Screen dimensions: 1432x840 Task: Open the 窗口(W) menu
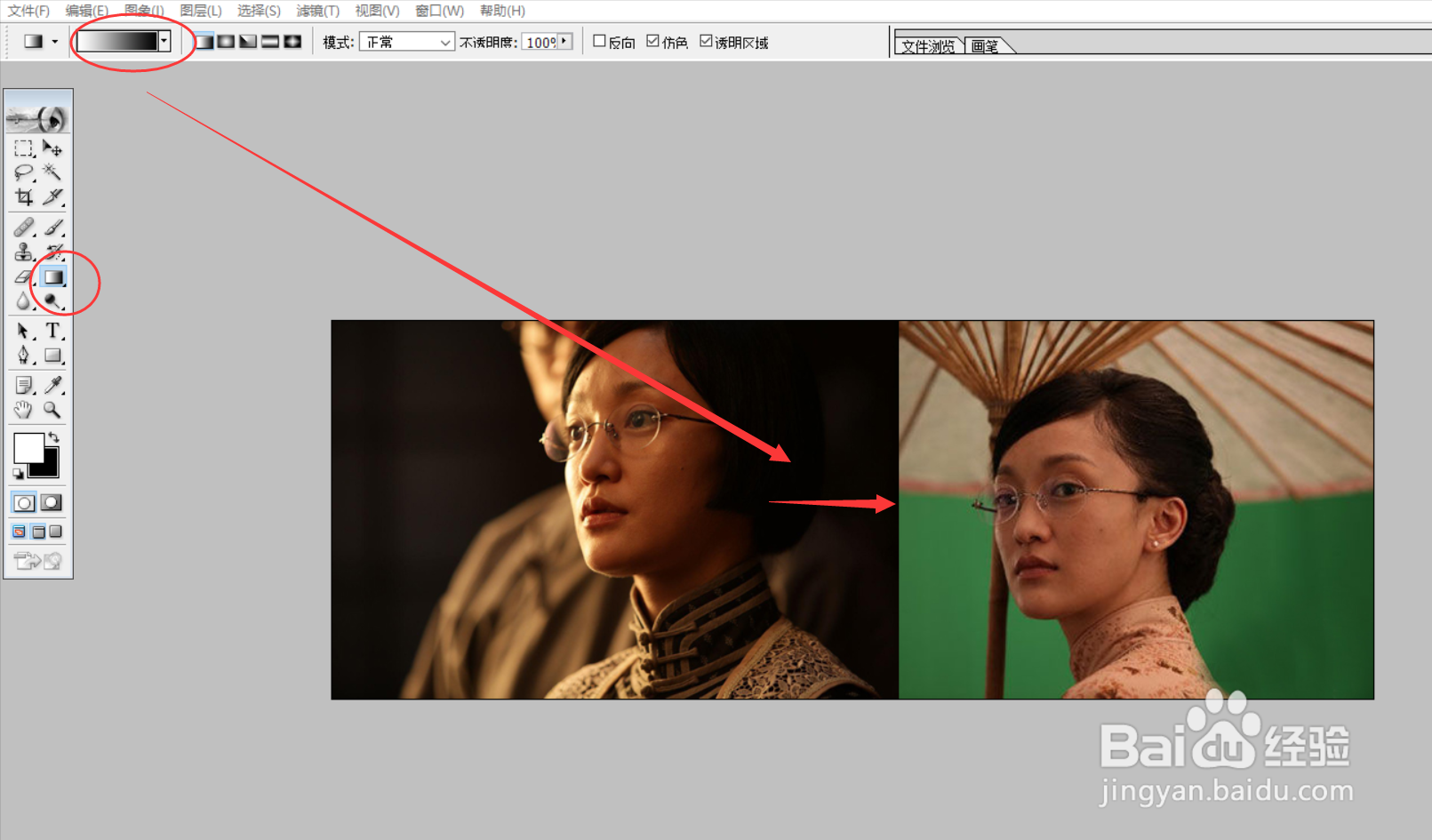[x=440, y=11]
